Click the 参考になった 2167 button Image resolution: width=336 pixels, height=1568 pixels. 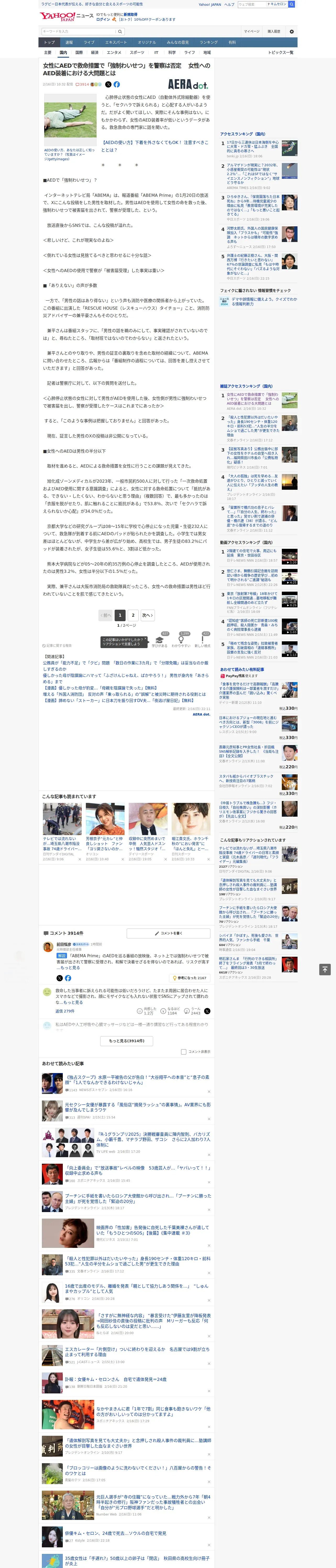coord(190,978)
